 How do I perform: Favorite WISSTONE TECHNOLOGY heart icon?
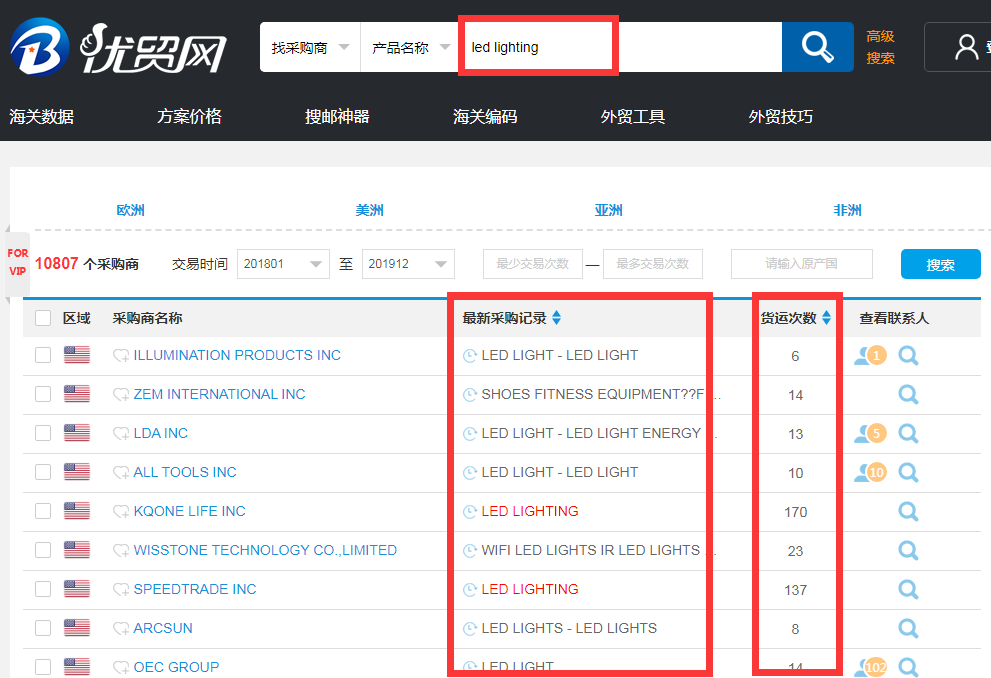(x=121, y=551)
